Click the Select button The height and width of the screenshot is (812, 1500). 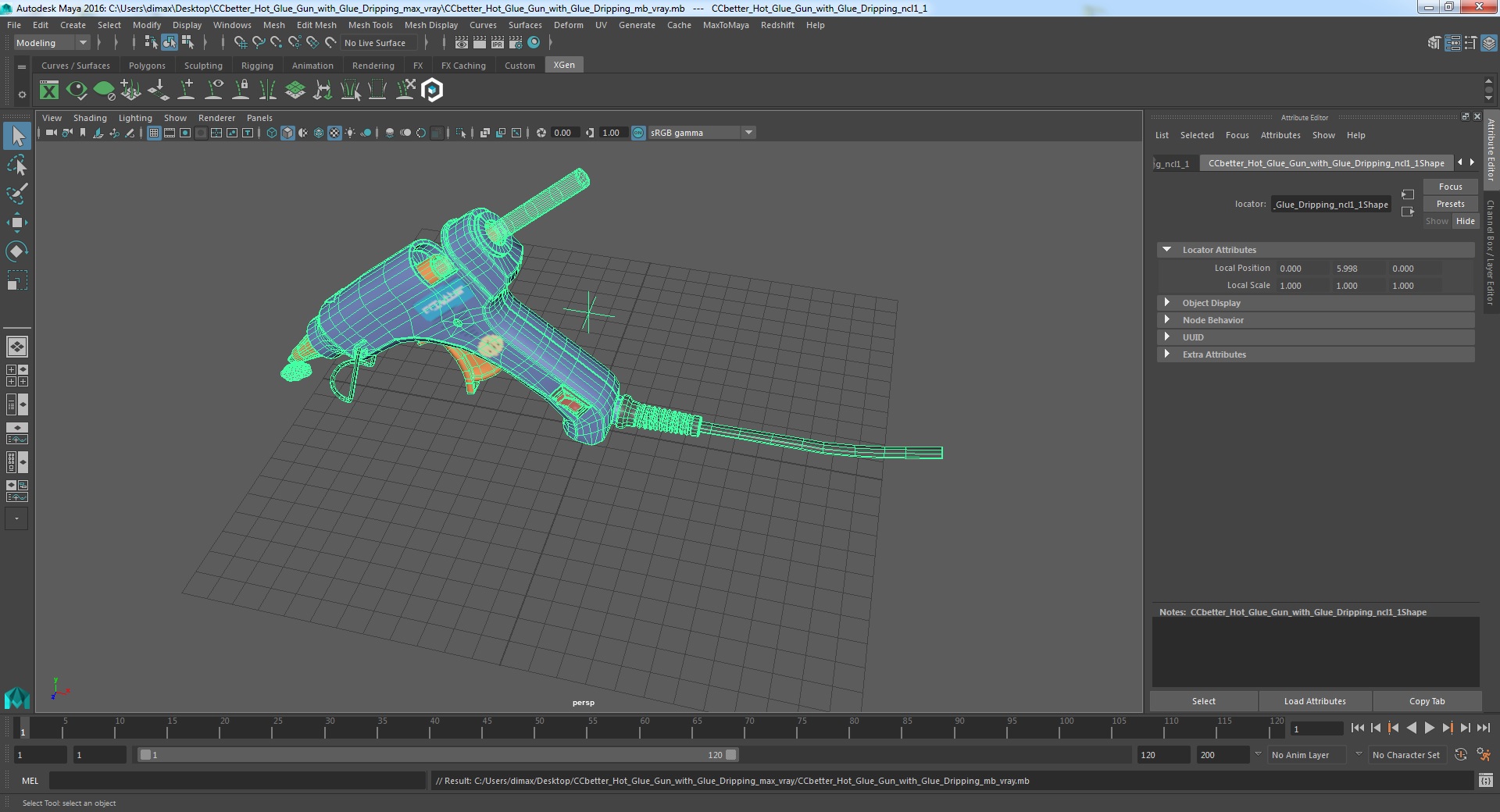click(x=1203, y=701)
